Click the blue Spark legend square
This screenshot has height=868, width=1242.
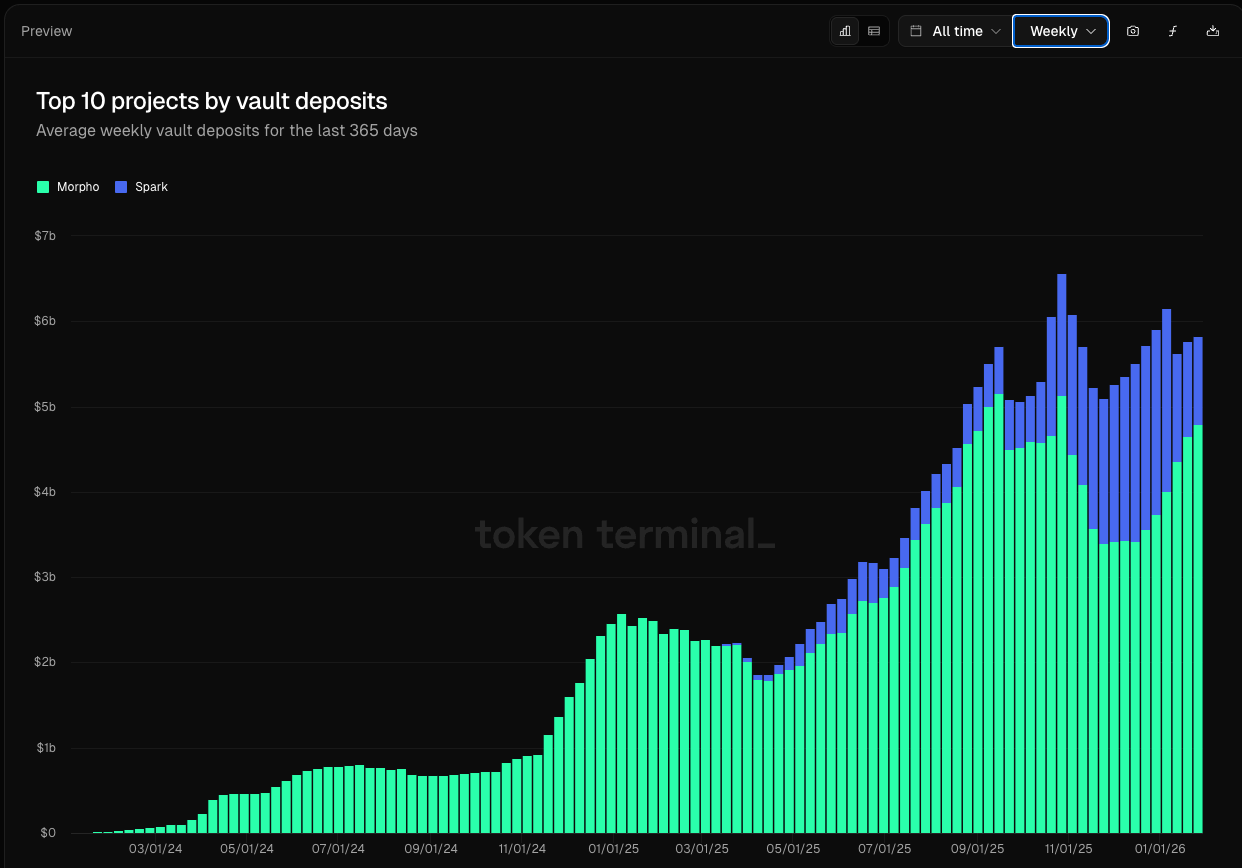(x=120, y=187)
